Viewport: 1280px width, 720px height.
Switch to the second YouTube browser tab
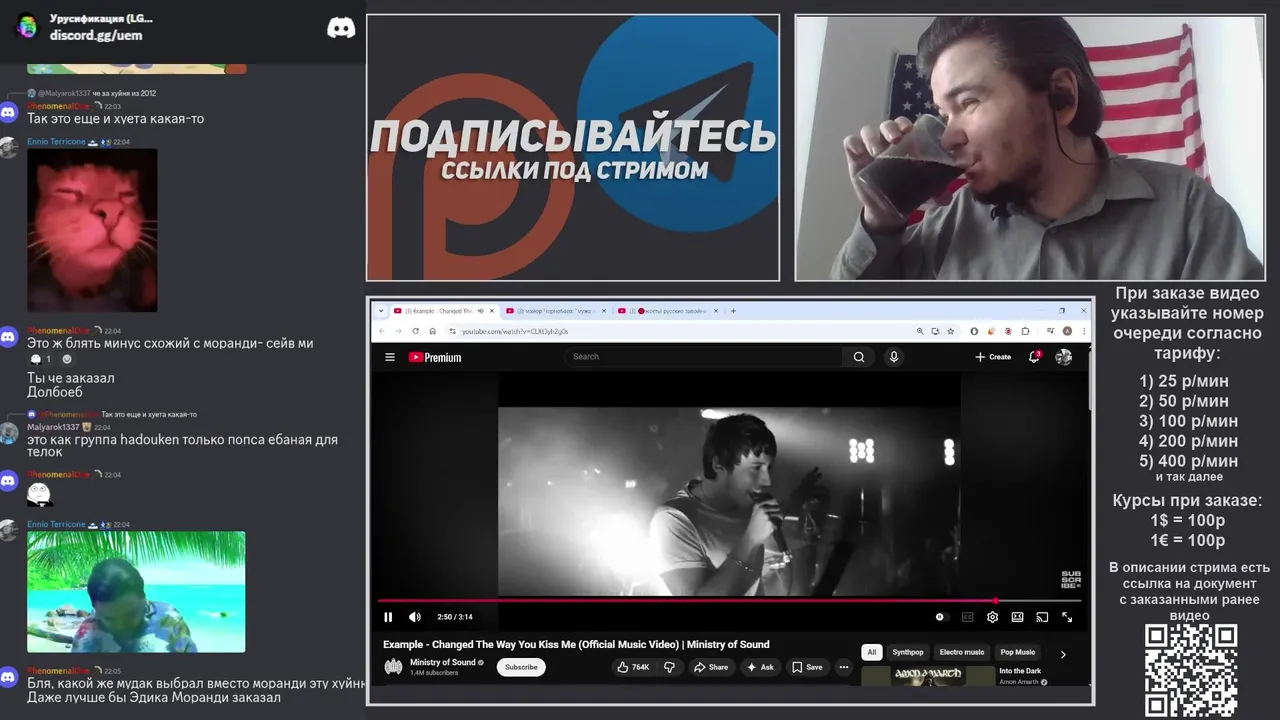tap(556, 311)
